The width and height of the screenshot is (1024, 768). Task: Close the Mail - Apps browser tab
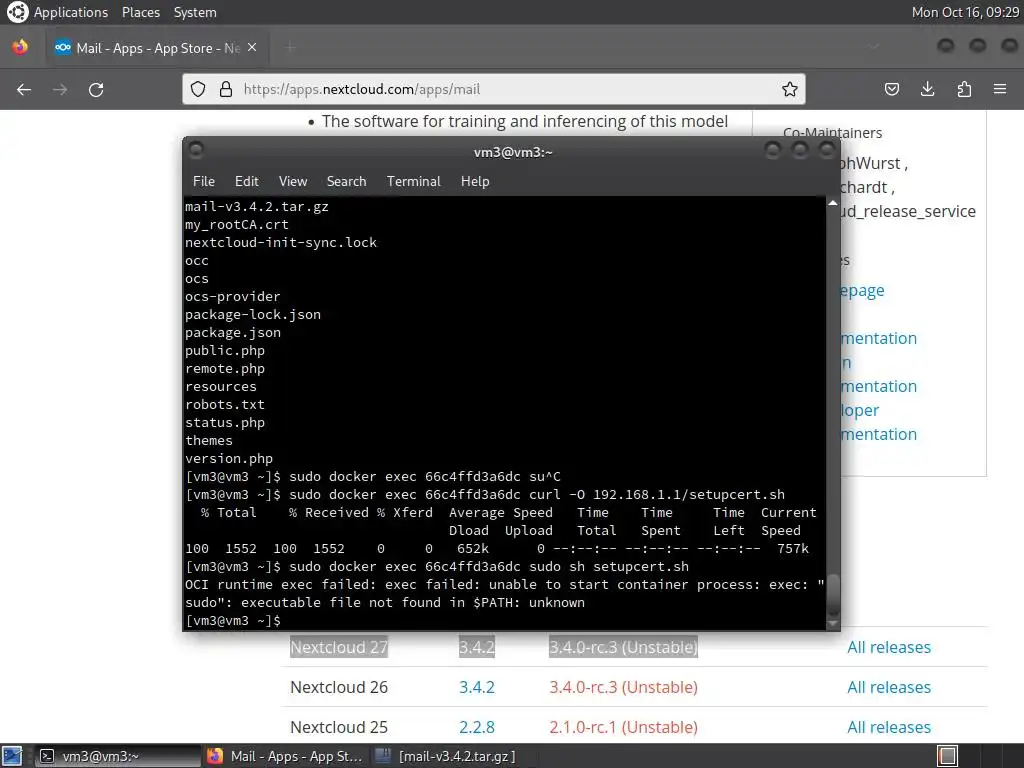click(x=252, y=48)
